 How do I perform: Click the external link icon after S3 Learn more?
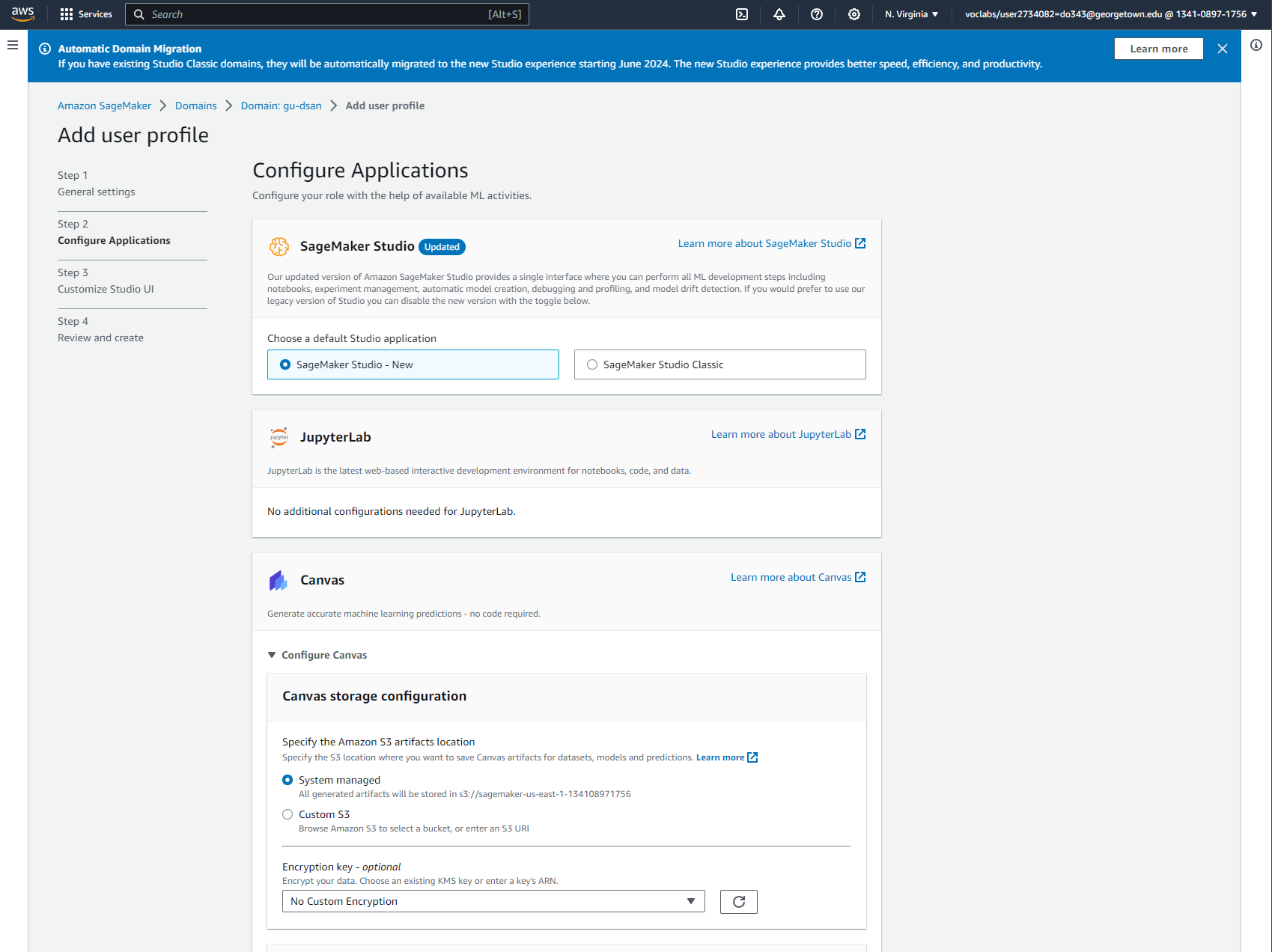pyautogui.click(x=753, y=757)
